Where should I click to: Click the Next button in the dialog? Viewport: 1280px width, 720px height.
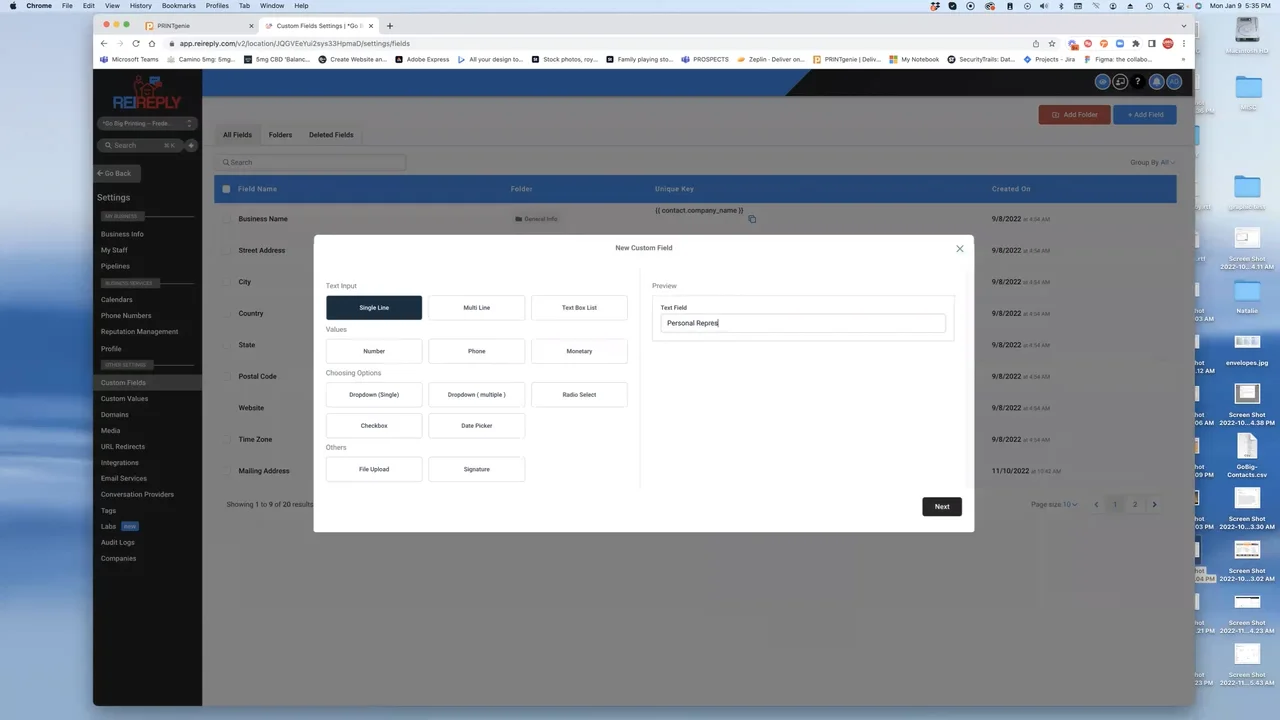pyautogui.click(x=942, y=507)
